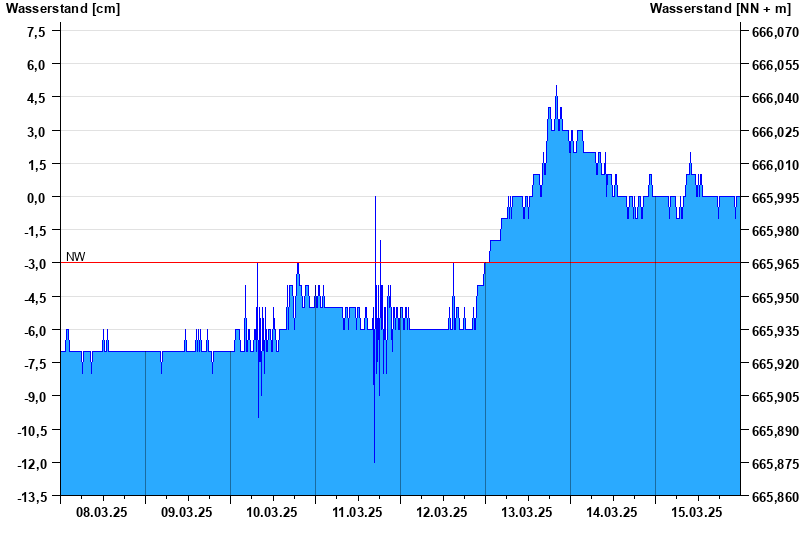Click the -3,0 tick on left axis

tap(33, 264)
